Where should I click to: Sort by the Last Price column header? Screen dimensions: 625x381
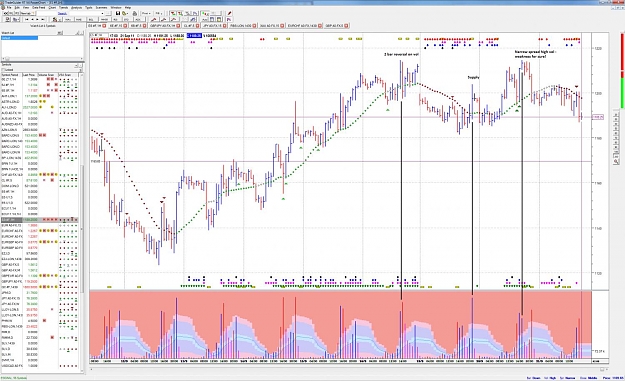(x=29, y=75)
